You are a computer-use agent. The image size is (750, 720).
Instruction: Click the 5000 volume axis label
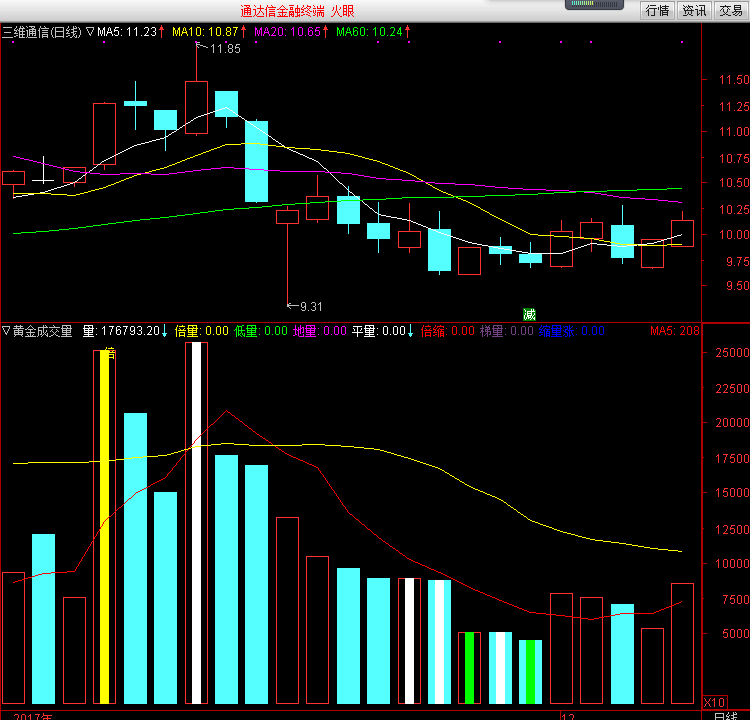click(x=736, y=633)
